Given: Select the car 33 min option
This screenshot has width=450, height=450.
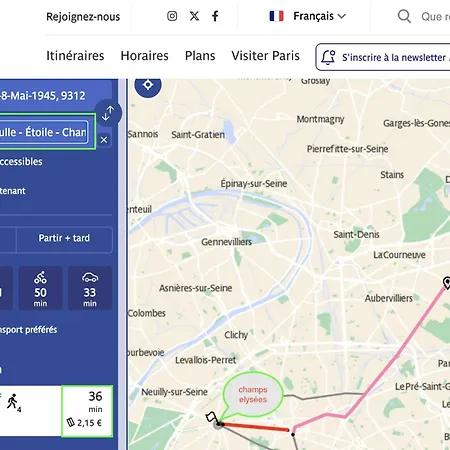Looking at the screenshot, I should coord(90,288).
